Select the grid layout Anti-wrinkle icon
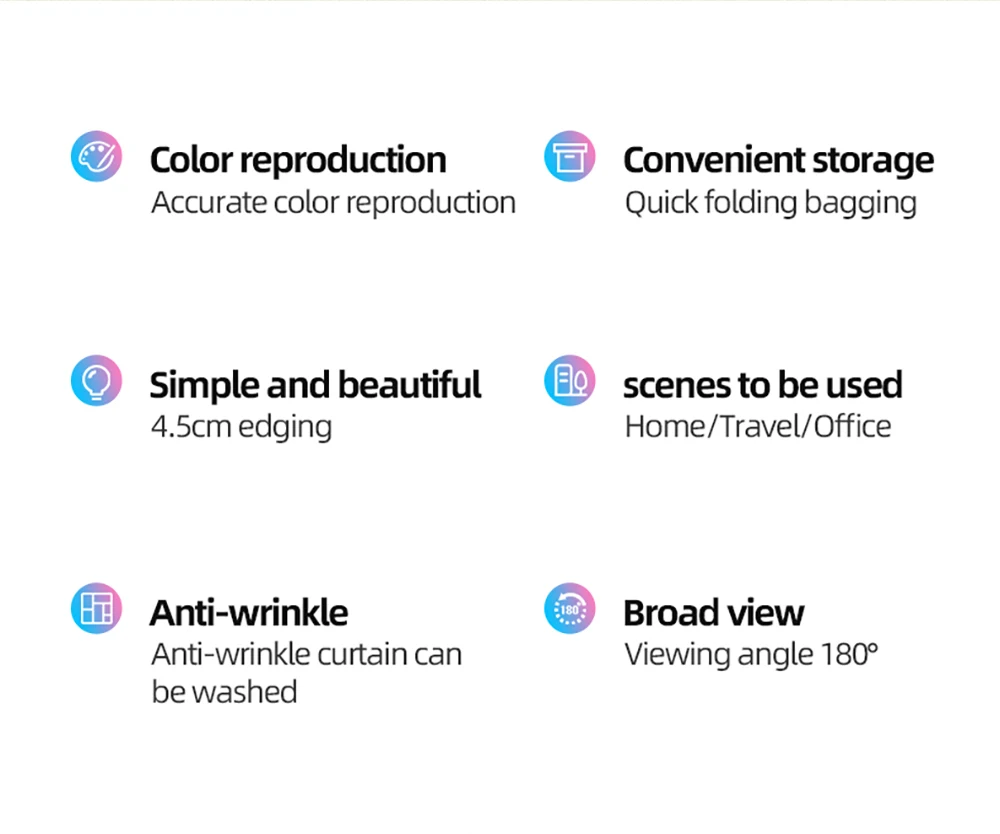 click(96, 608)
